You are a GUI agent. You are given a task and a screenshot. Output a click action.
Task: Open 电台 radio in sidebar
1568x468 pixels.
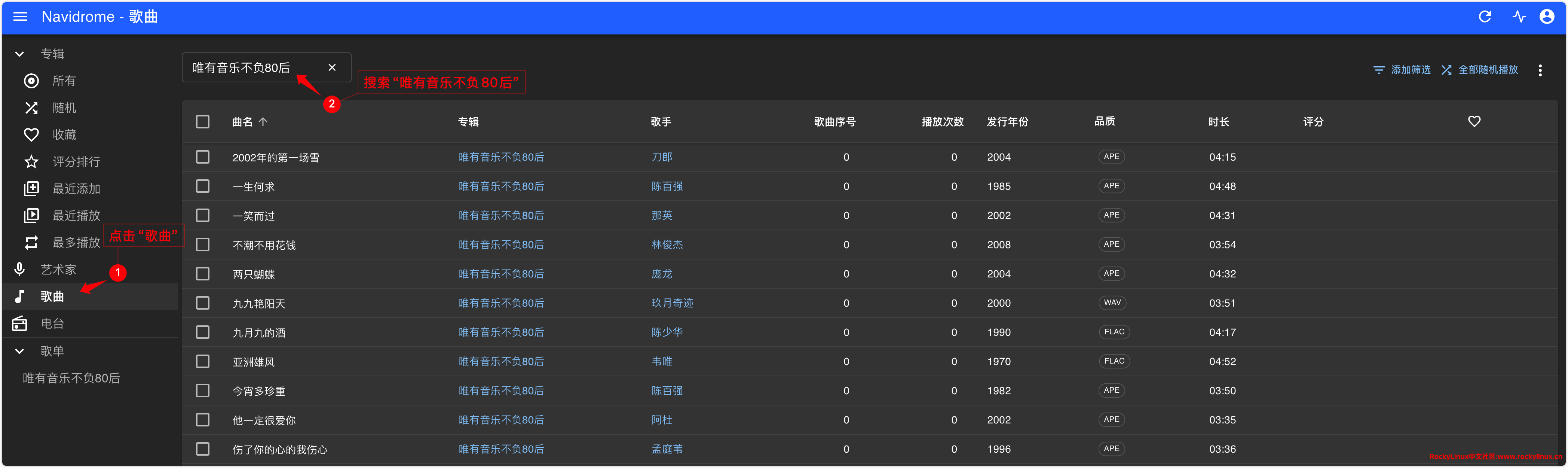click(x=52, y=323)
